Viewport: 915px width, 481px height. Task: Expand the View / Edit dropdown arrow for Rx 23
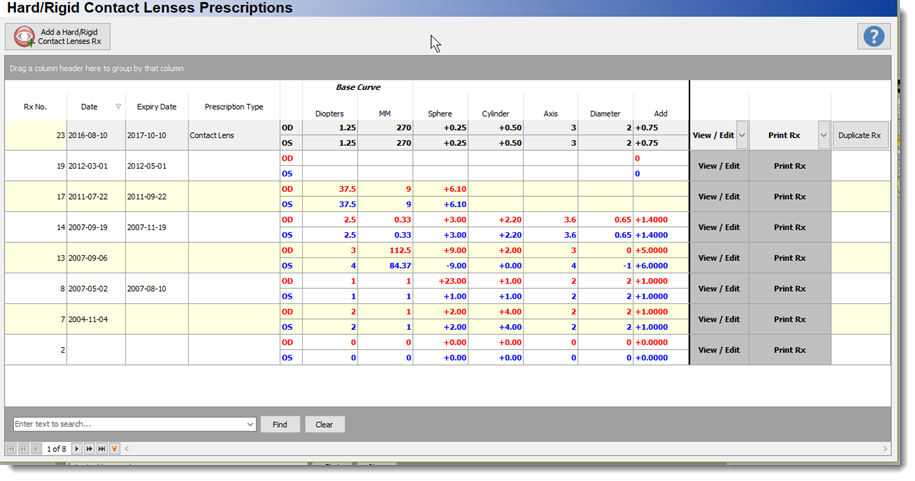tap(742, 135)
